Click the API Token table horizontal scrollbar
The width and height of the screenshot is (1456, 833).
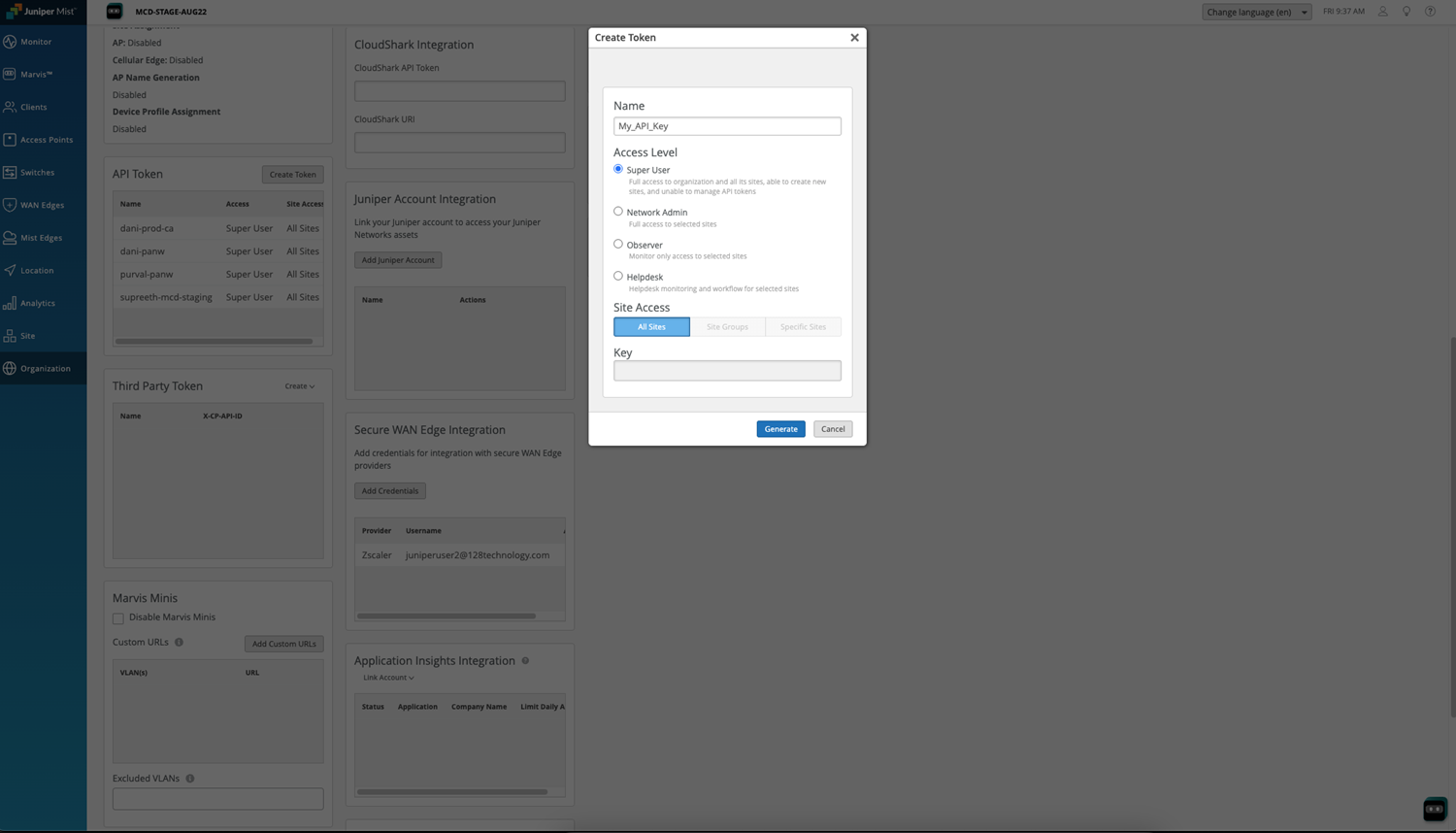[214, 342]
